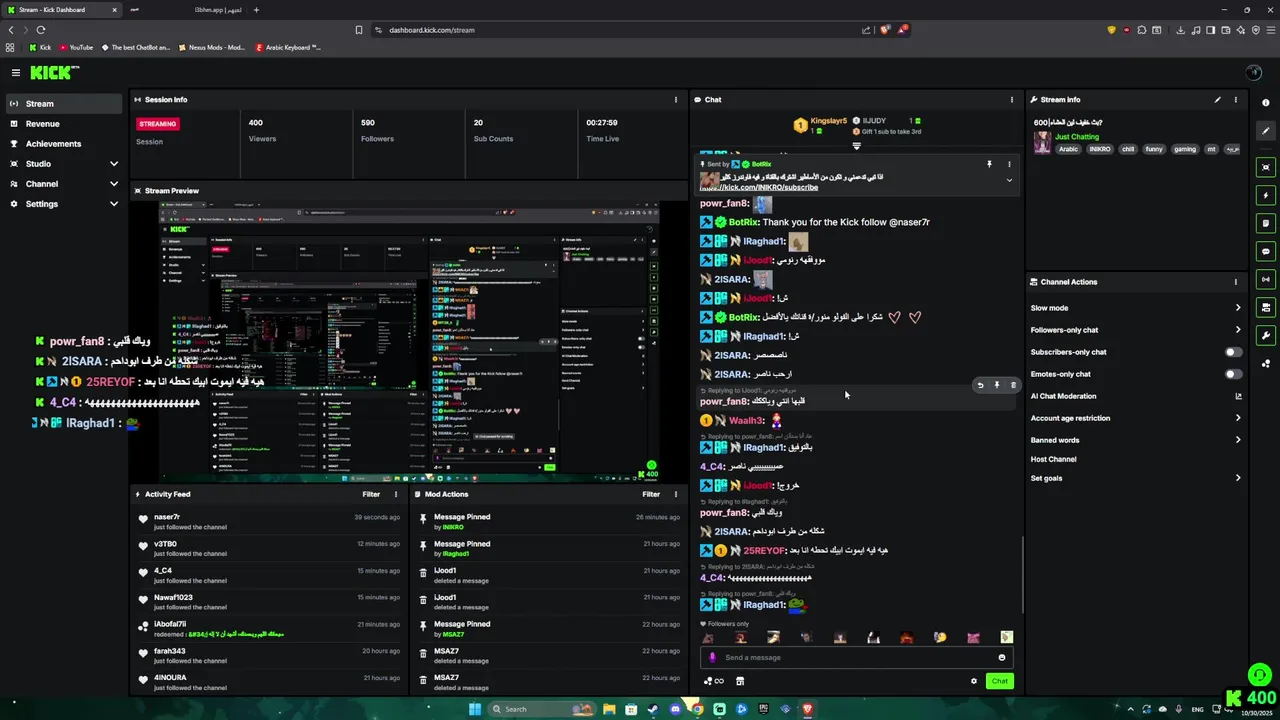
Task: Go to Revenue in the sidebar
Action: click(62, 124)
